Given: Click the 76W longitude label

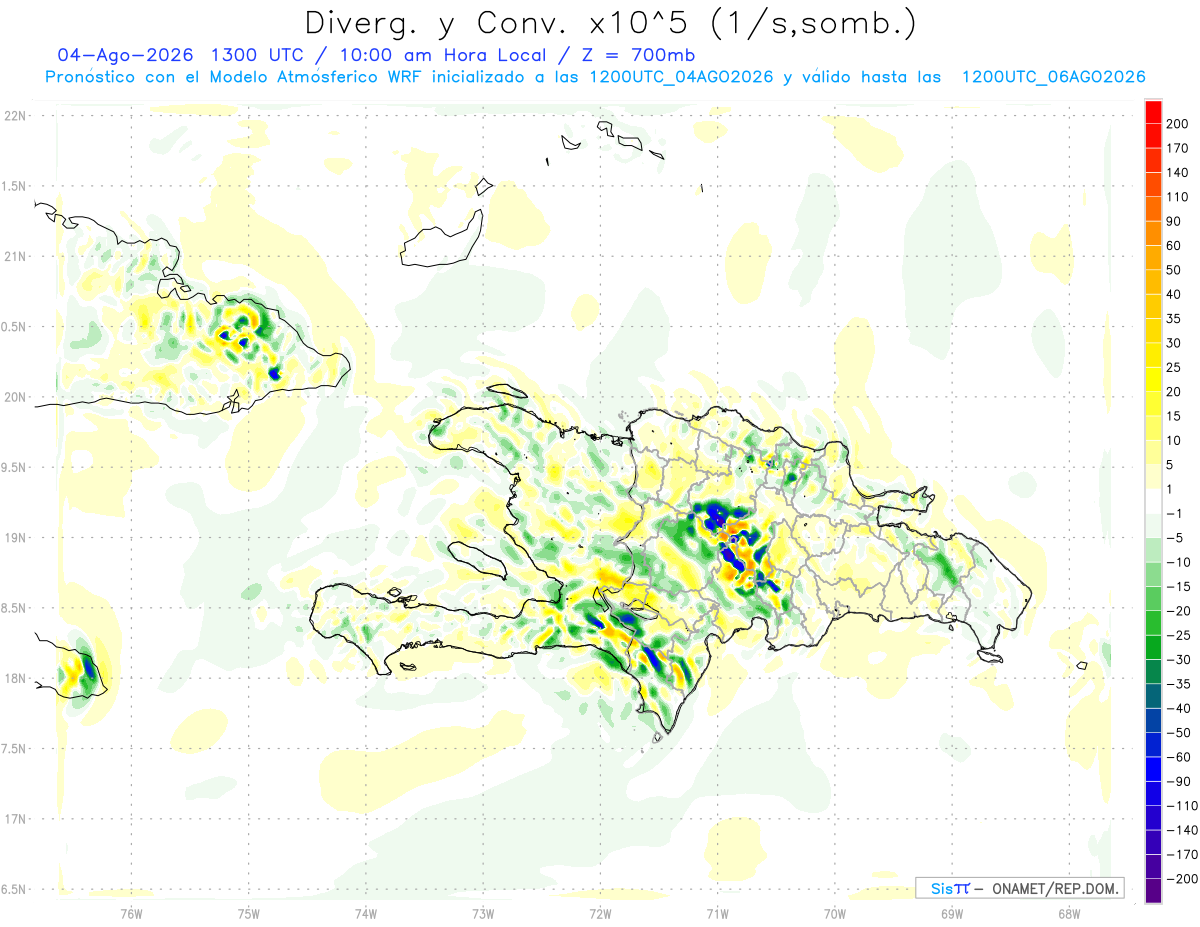Looking at the screenshot, I should 131,913.
